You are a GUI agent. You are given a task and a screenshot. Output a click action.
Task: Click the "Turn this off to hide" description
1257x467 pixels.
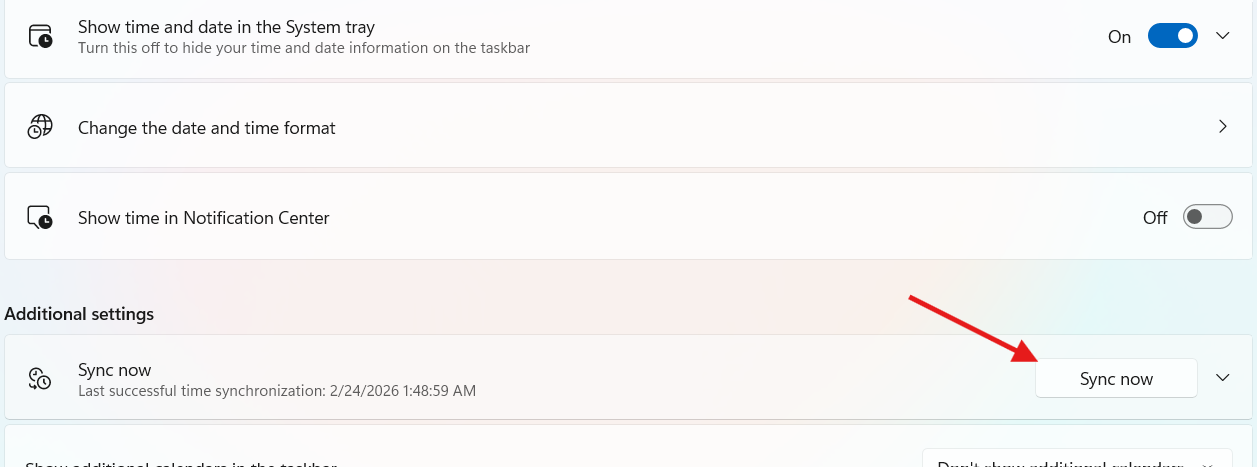(303, 47)
